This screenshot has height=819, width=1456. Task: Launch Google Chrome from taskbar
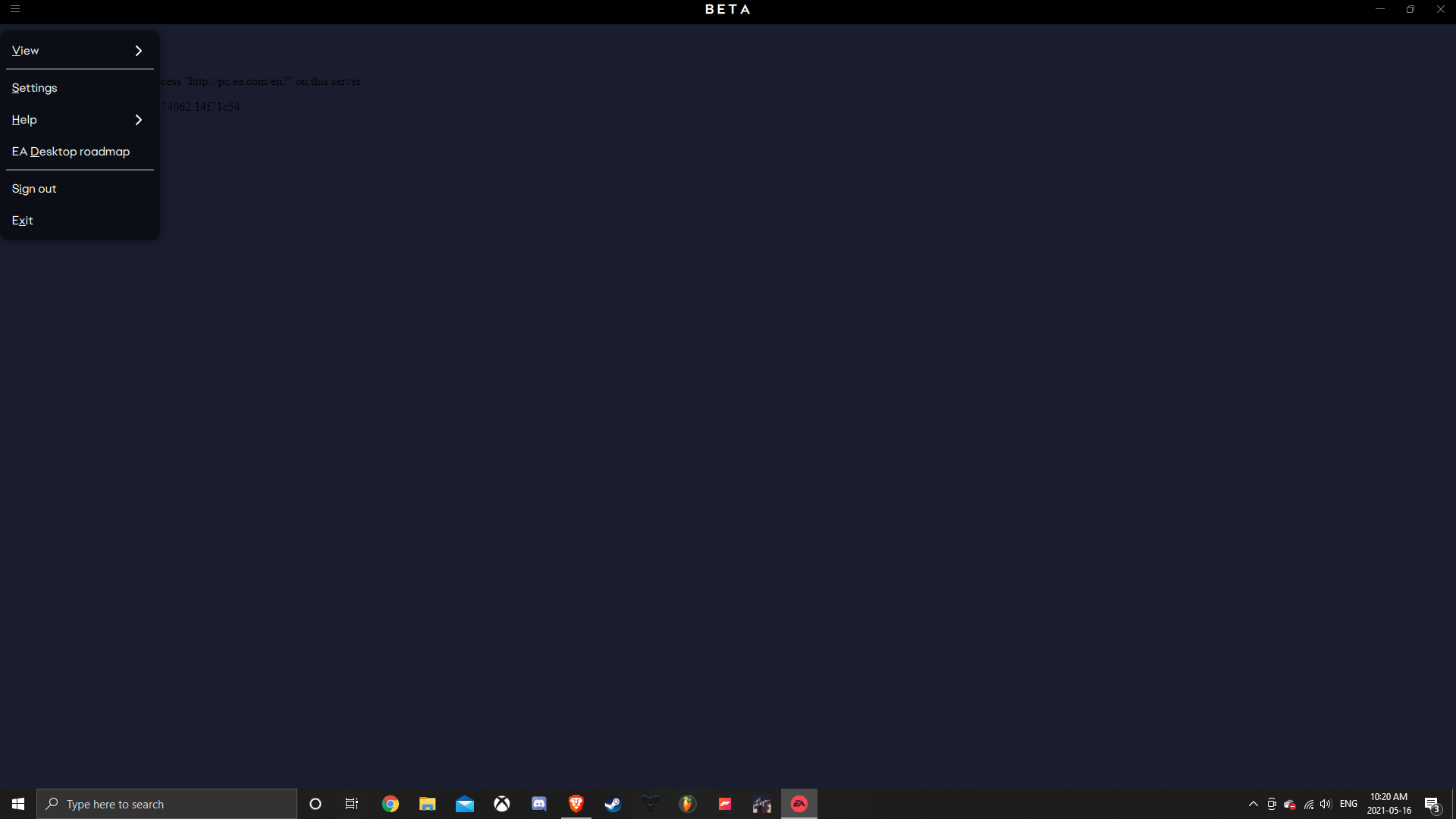pos(391,804)
